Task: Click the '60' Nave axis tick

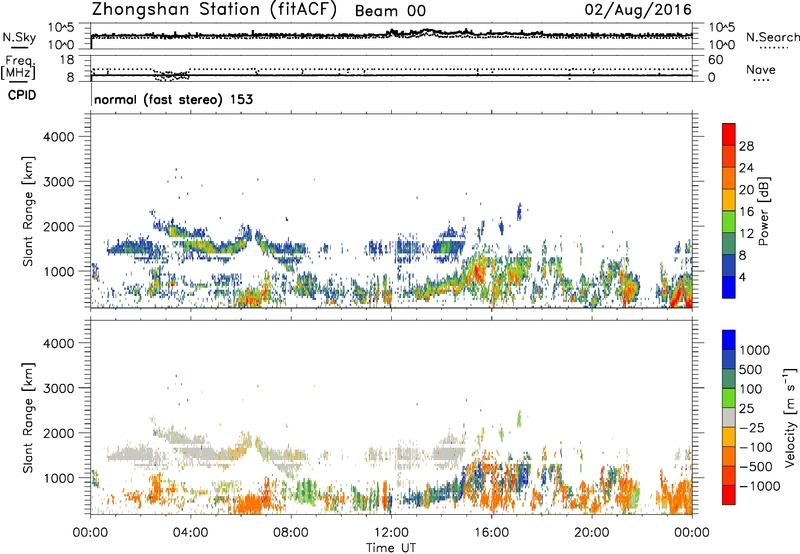Action: coord(715,60)
